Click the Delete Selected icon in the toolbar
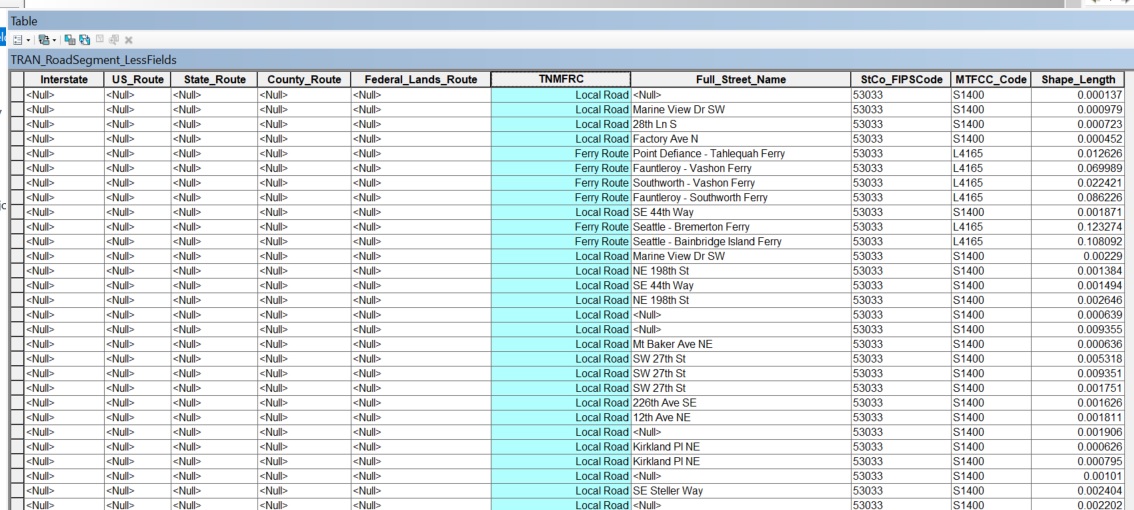Viewport: 1134px width, 510px height. [x=129, y=40]
